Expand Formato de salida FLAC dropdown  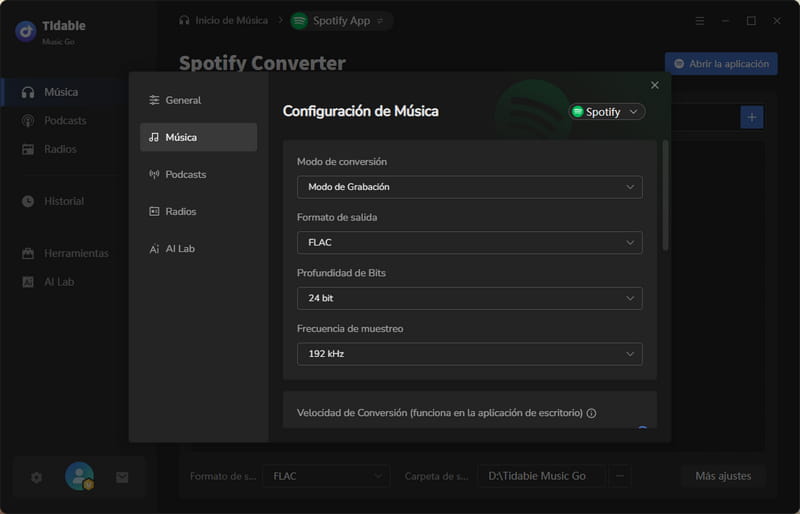pos(469,242)
